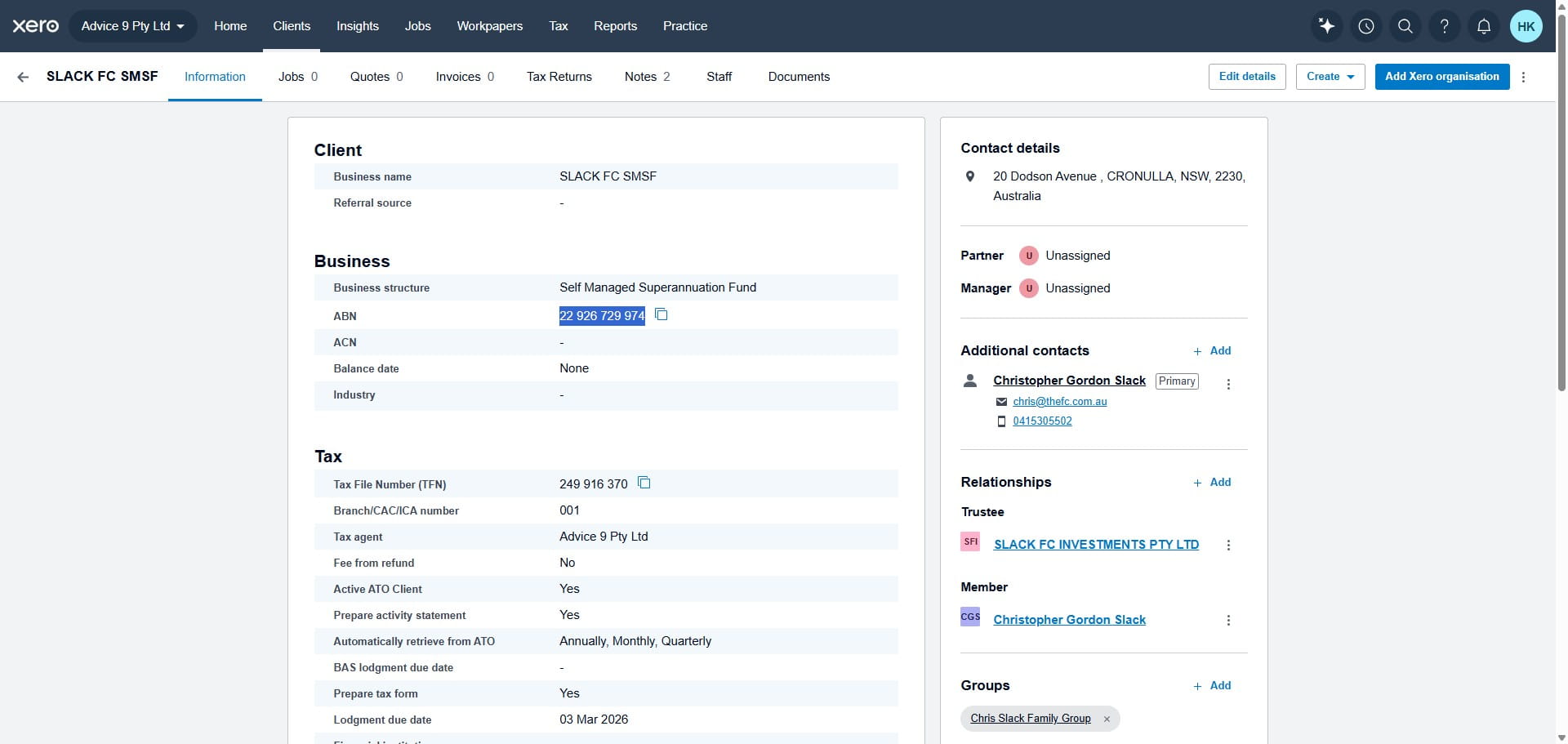Click the address location pin icon
Image resolution: width=1568 pixels, height=744 pixels.
coord(970,176)
